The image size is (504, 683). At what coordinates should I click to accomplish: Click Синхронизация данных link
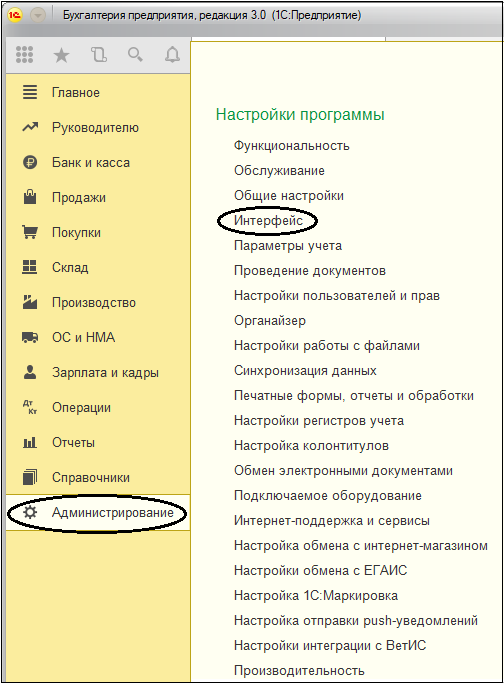coord(305,371)
